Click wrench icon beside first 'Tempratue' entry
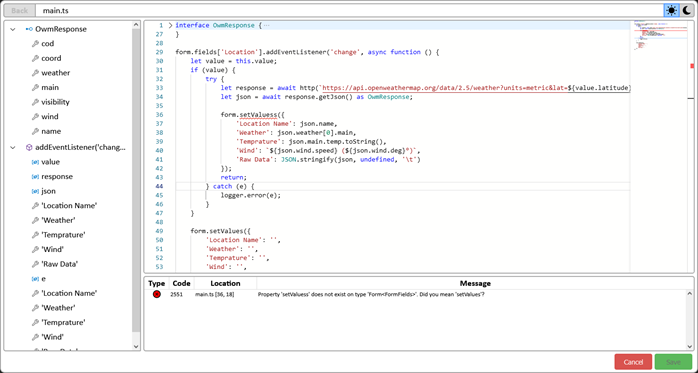 click(35, 235)
